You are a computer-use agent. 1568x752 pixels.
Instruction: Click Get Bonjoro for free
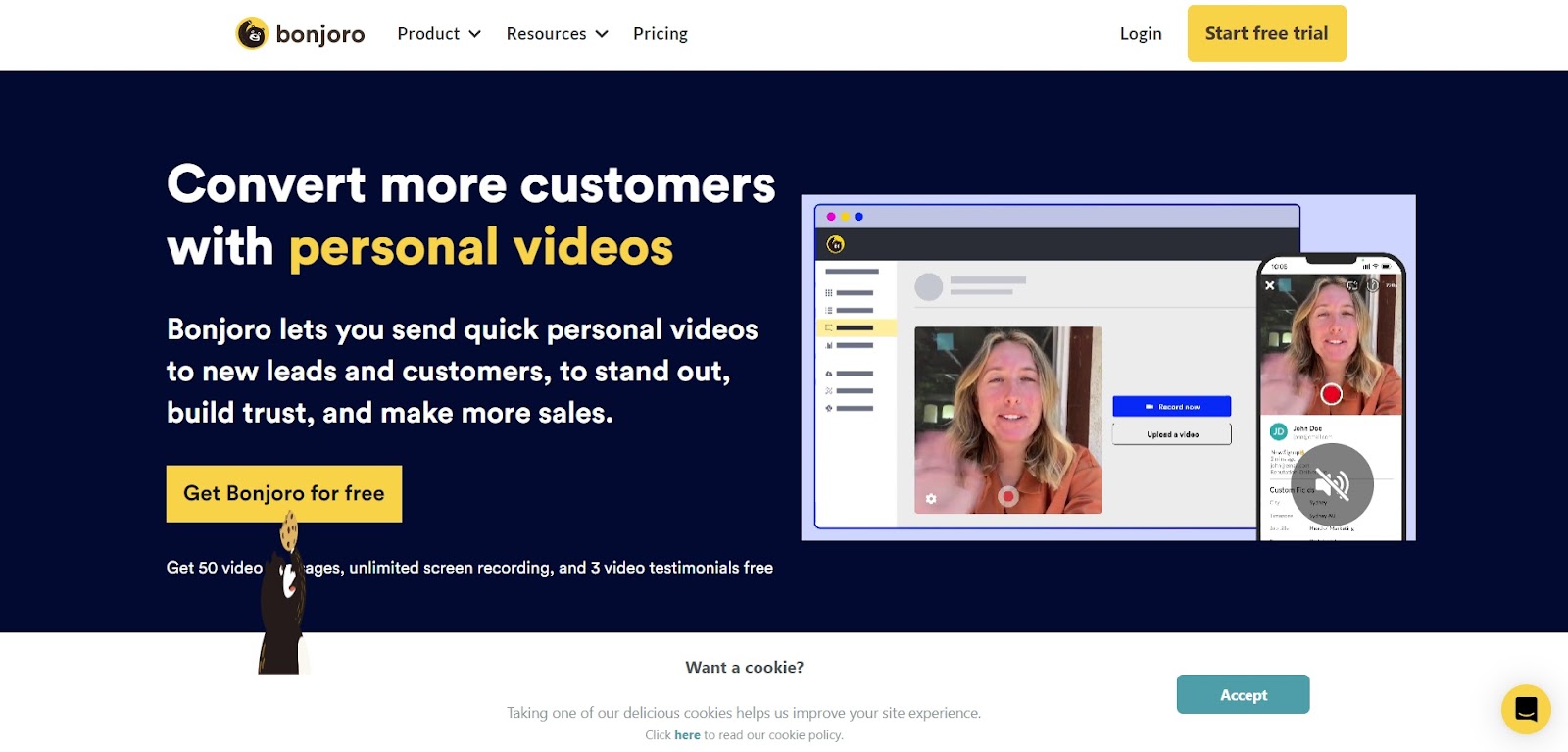284,493
